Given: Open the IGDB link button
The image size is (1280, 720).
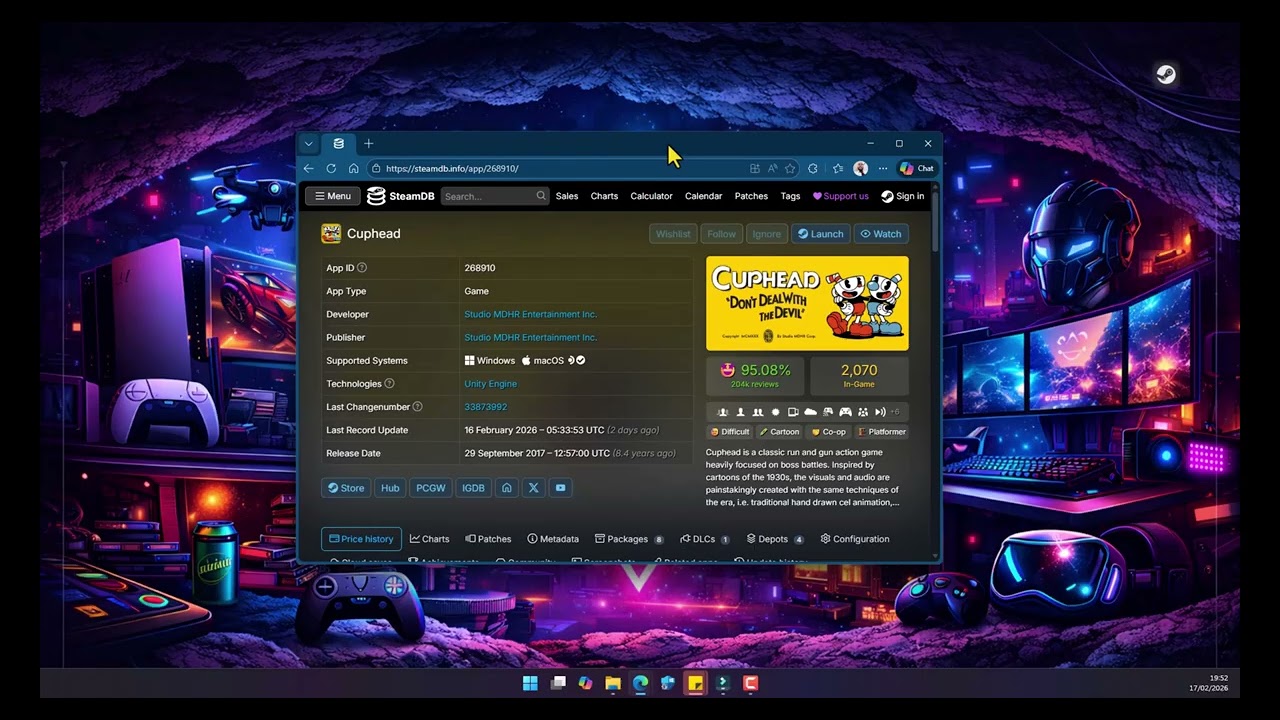Looking at the screenshot, I should pos(473,488).
